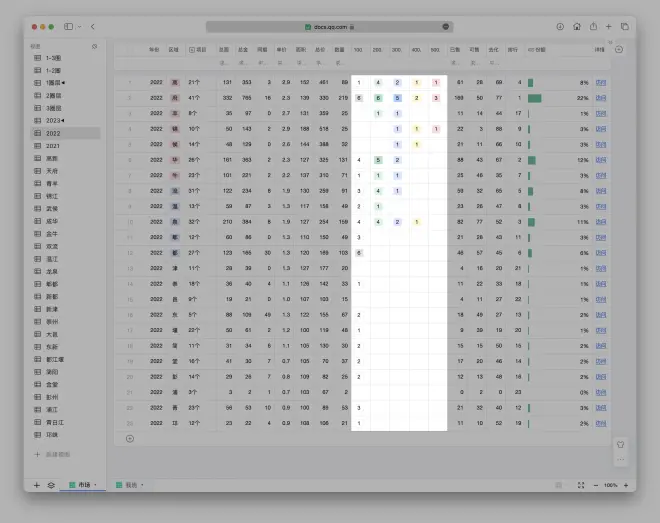Click the fullscreen icon in status bar

(581, 485)
